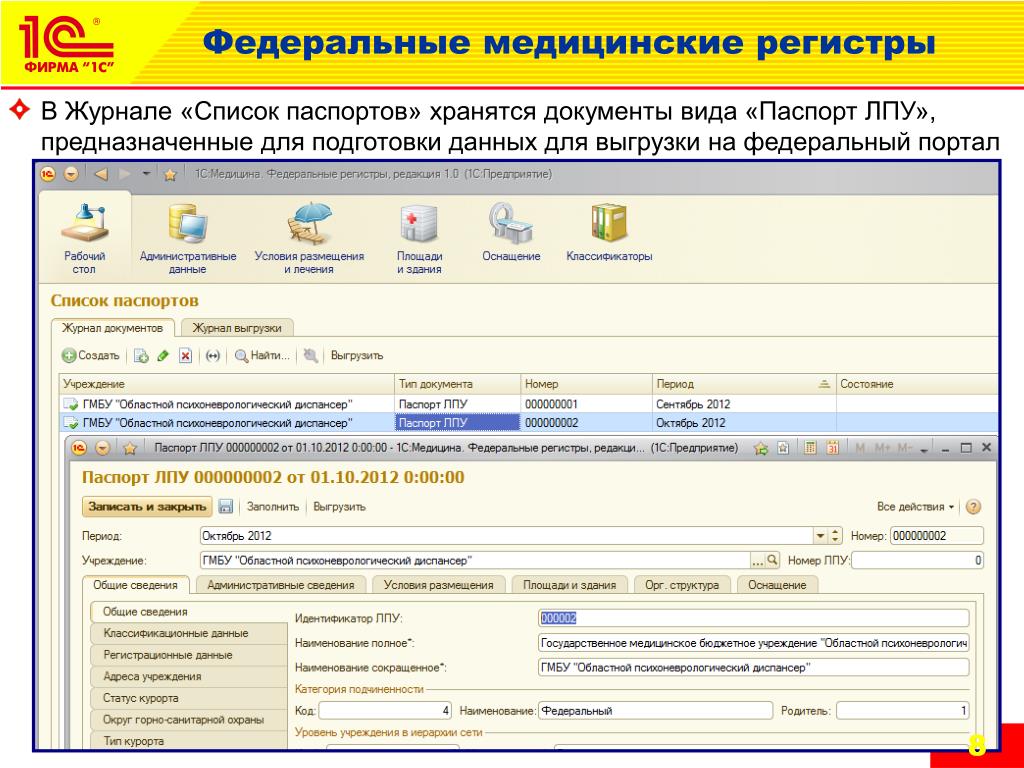
Task: Click into the Номер field
Action: (x=936, y=536)
